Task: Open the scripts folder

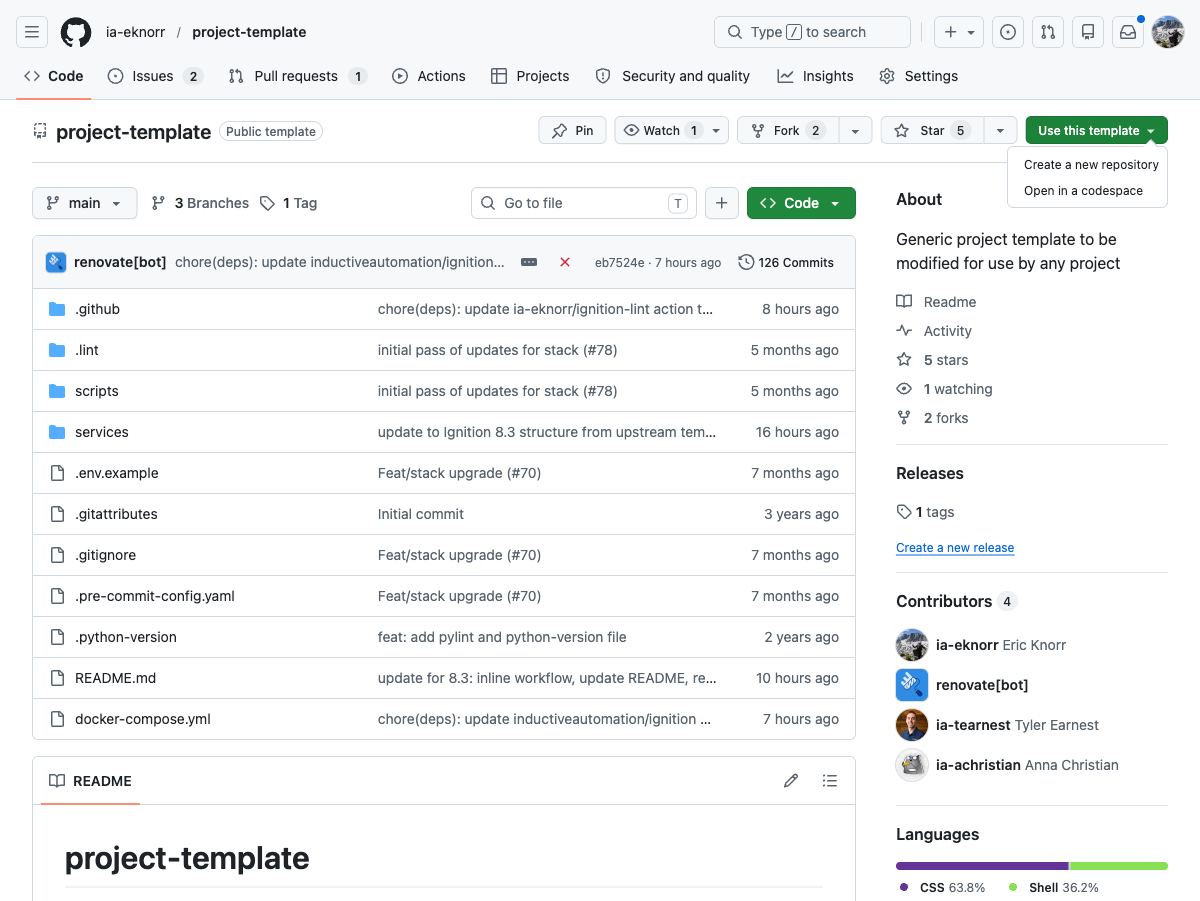Action: tap(97, 391)
